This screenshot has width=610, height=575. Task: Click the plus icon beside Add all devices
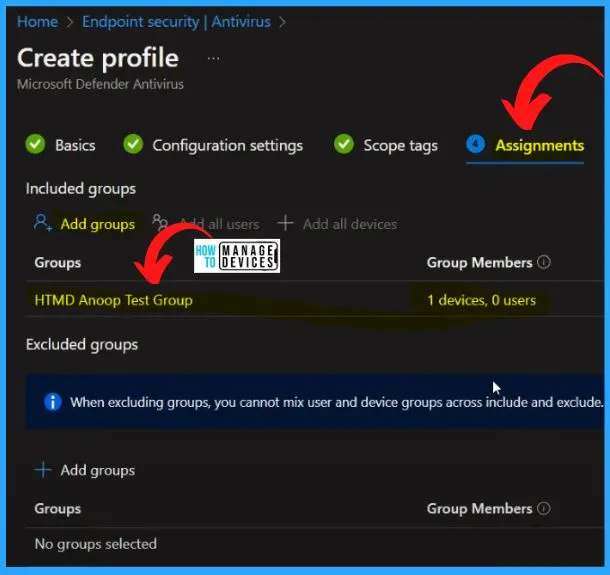285,223
